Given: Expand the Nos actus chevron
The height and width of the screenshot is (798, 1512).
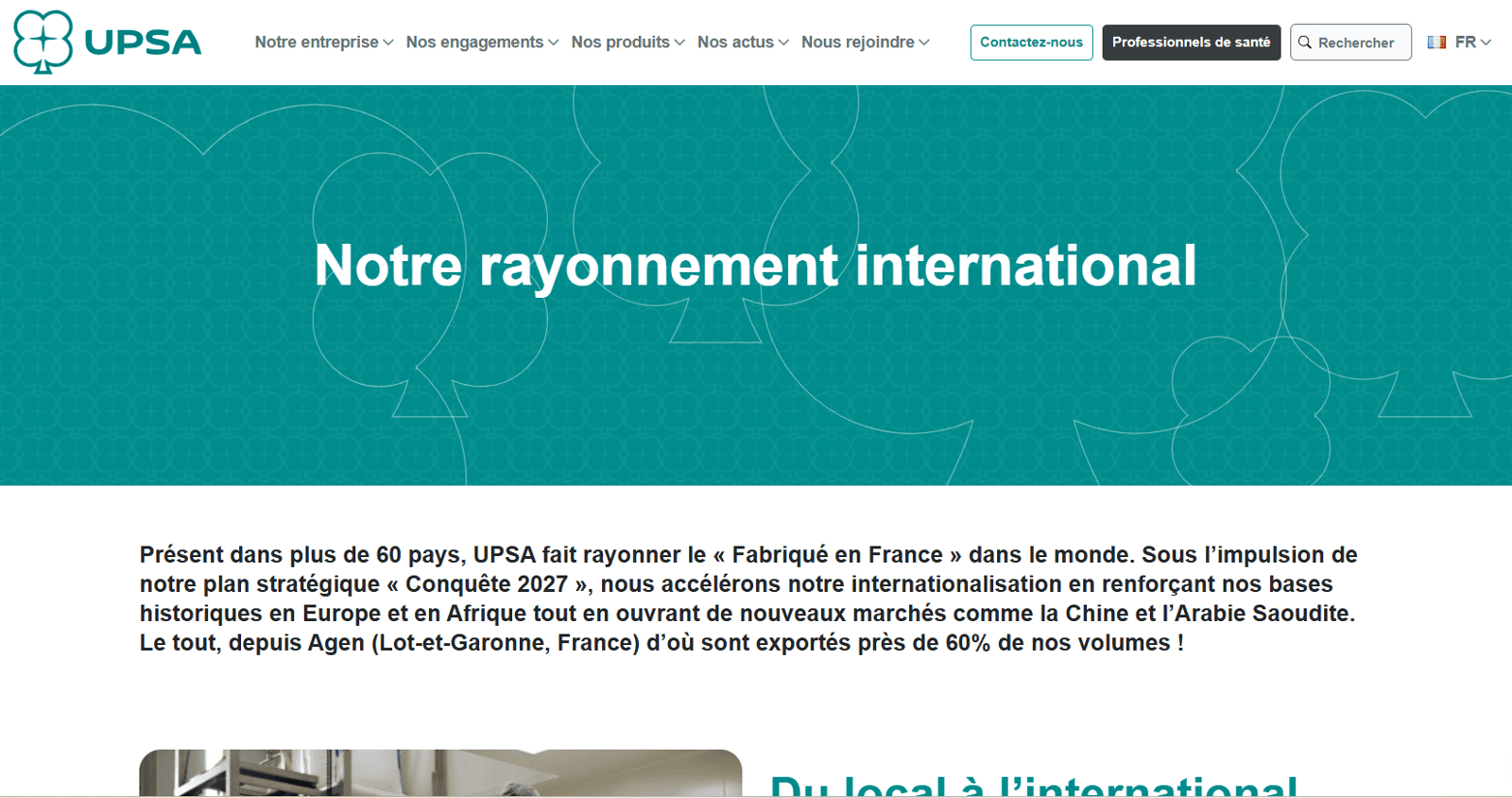Looking at the screenshot, I should click(783, 43).
